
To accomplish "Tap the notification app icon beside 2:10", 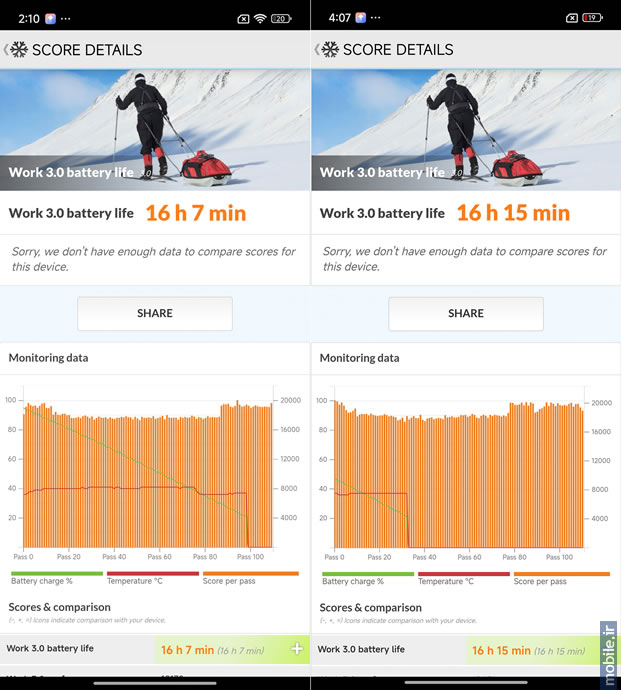I will [50, 18].
